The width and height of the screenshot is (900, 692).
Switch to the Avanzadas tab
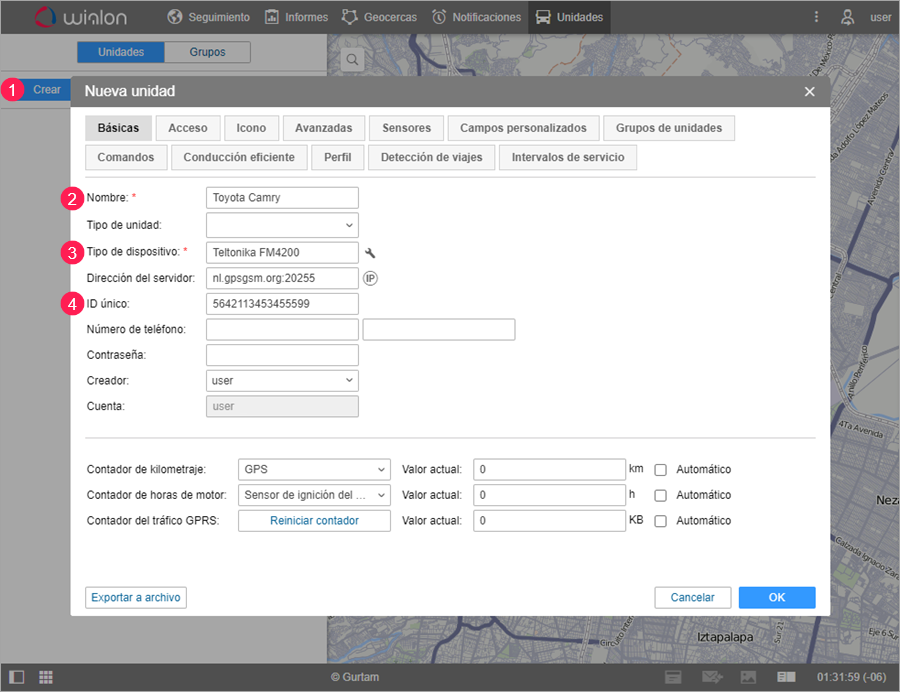pyautogui.click(x=324, y=128)
